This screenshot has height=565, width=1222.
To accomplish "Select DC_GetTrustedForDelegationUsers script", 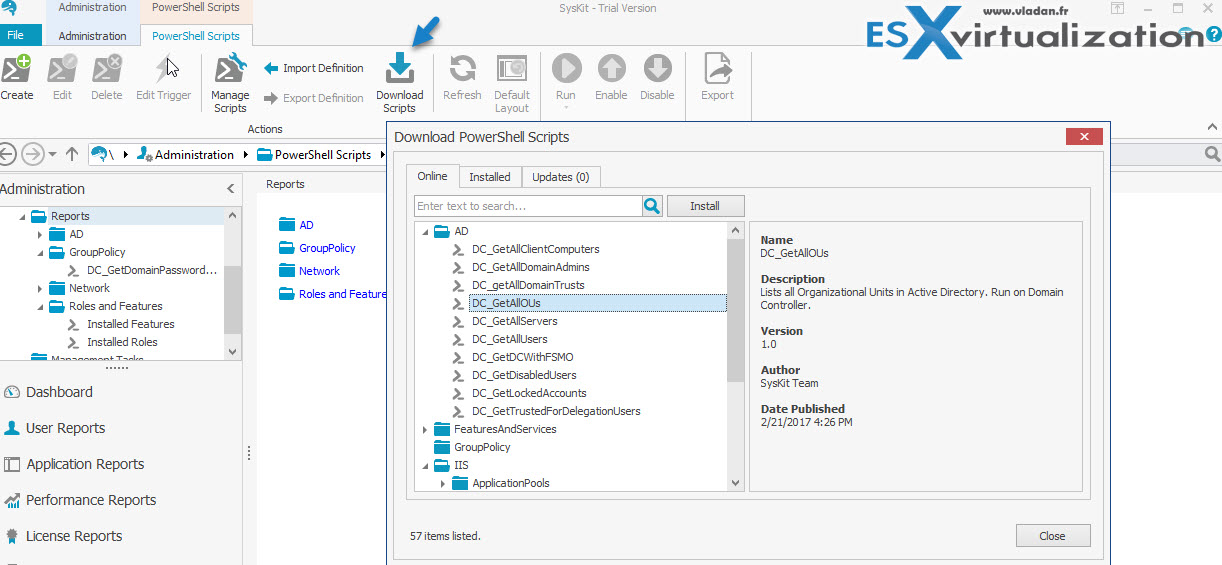I will [x=556, y=411].
